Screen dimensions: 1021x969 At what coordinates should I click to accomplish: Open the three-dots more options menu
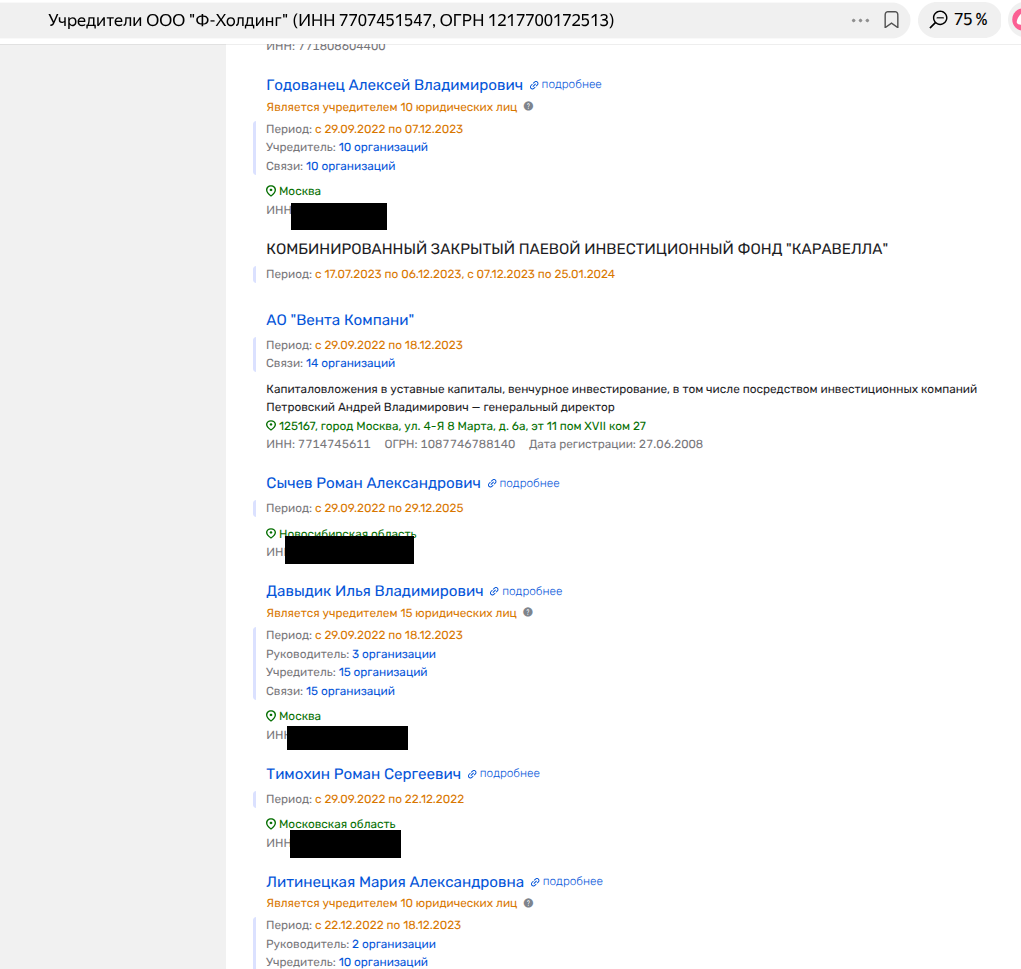point(860,20)
